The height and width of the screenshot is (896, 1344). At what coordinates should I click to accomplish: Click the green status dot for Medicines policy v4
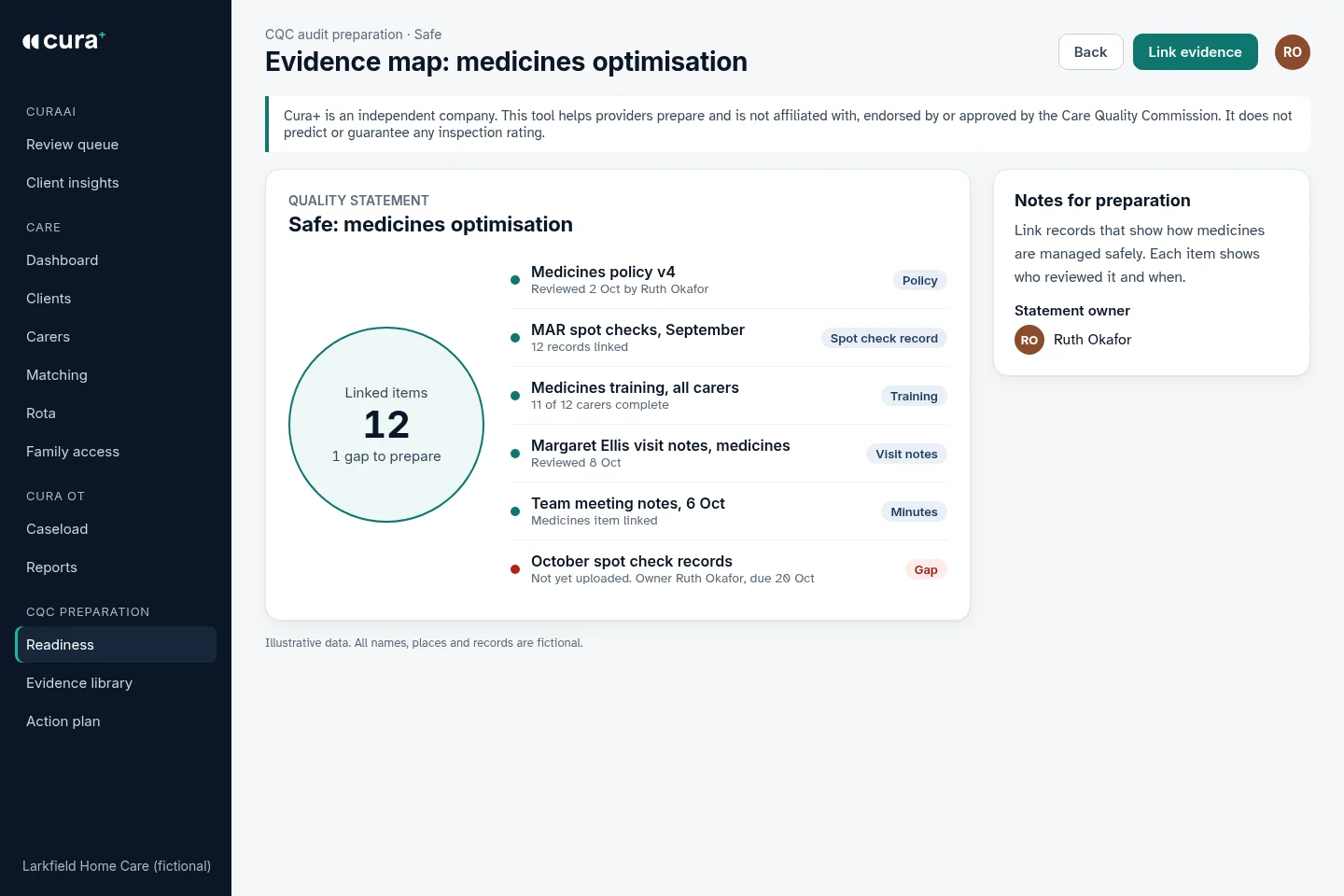pos(515,280)
